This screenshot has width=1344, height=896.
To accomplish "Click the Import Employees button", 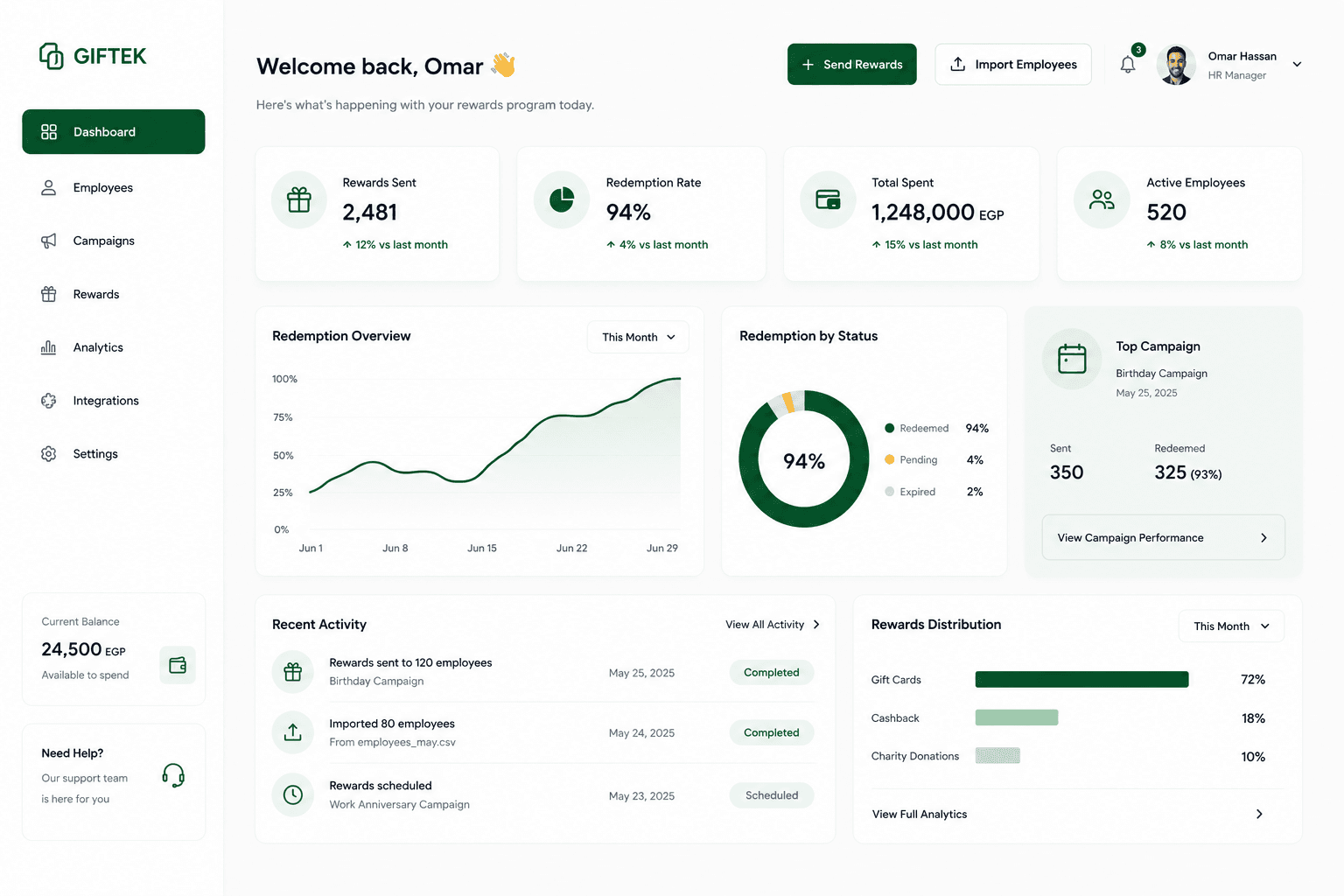I will coord(1013,65).
